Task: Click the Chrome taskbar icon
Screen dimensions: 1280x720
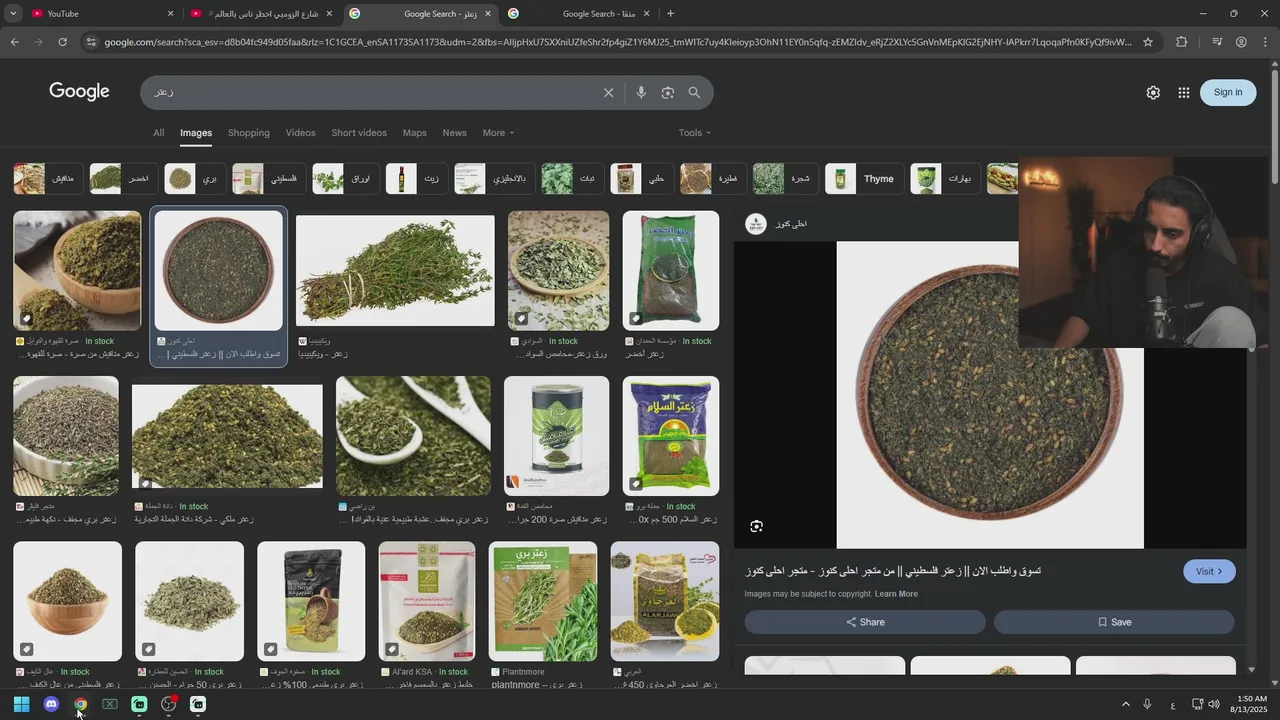Action: click(x=80, y=704)
